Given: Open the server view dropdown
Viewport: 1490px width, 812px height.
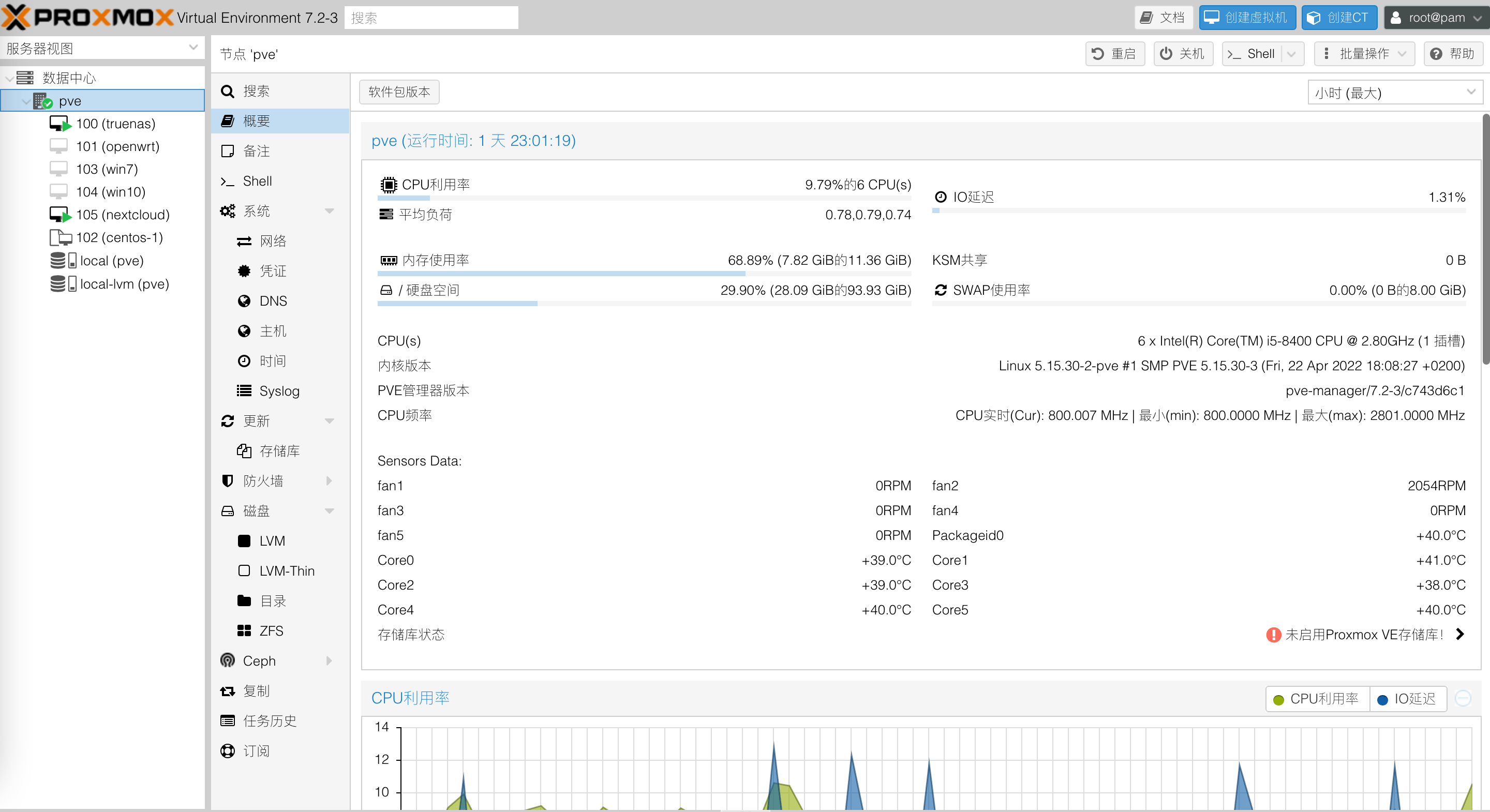Looking at the screenshot, I should 102,48.
